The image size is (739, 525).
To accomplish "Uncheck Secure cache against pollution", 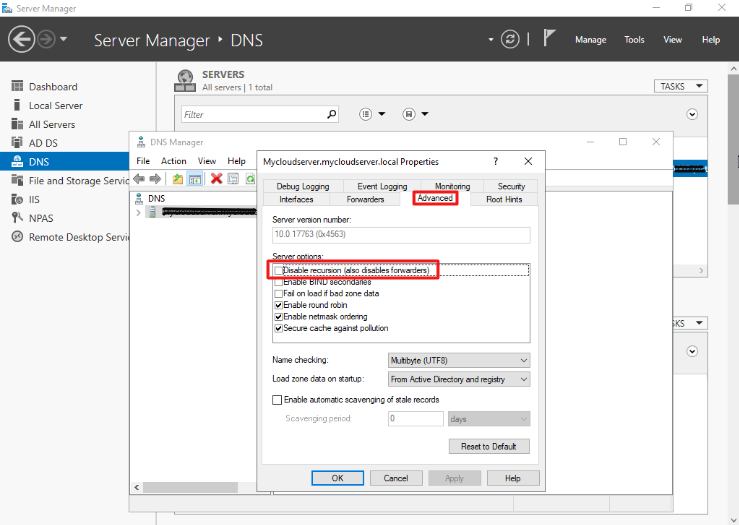I will (279, 328).
